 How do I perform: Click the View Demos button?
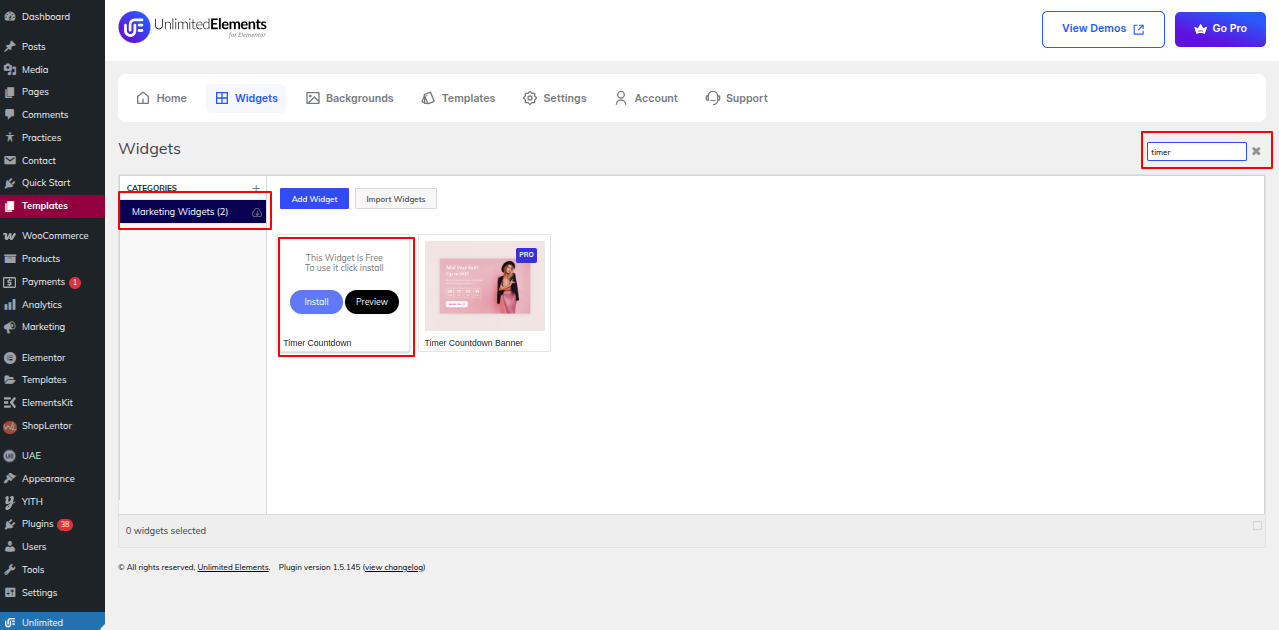coord(1103,29)
